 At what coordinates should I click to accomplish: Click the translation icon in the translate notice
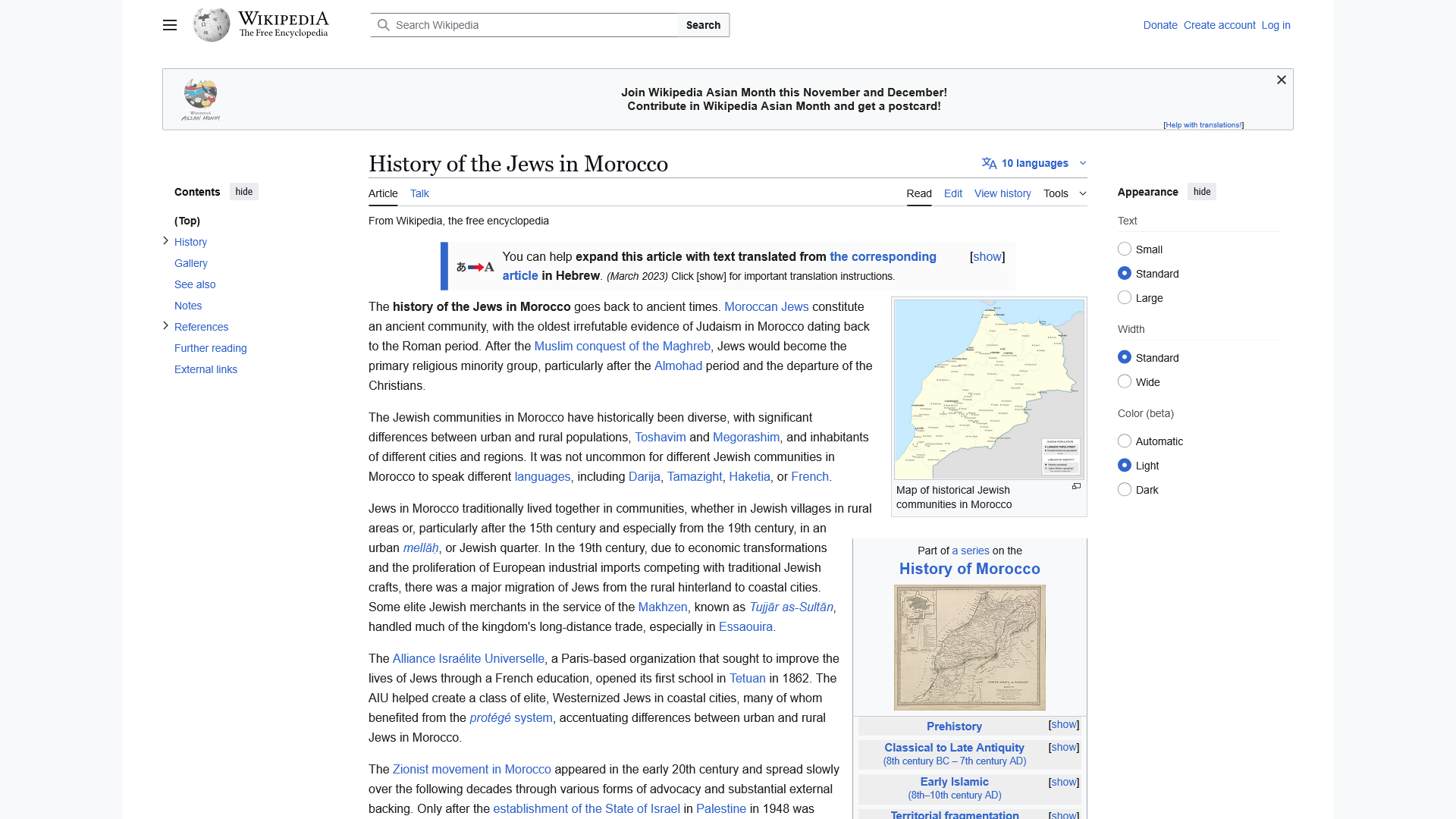(x=475, y=266)
